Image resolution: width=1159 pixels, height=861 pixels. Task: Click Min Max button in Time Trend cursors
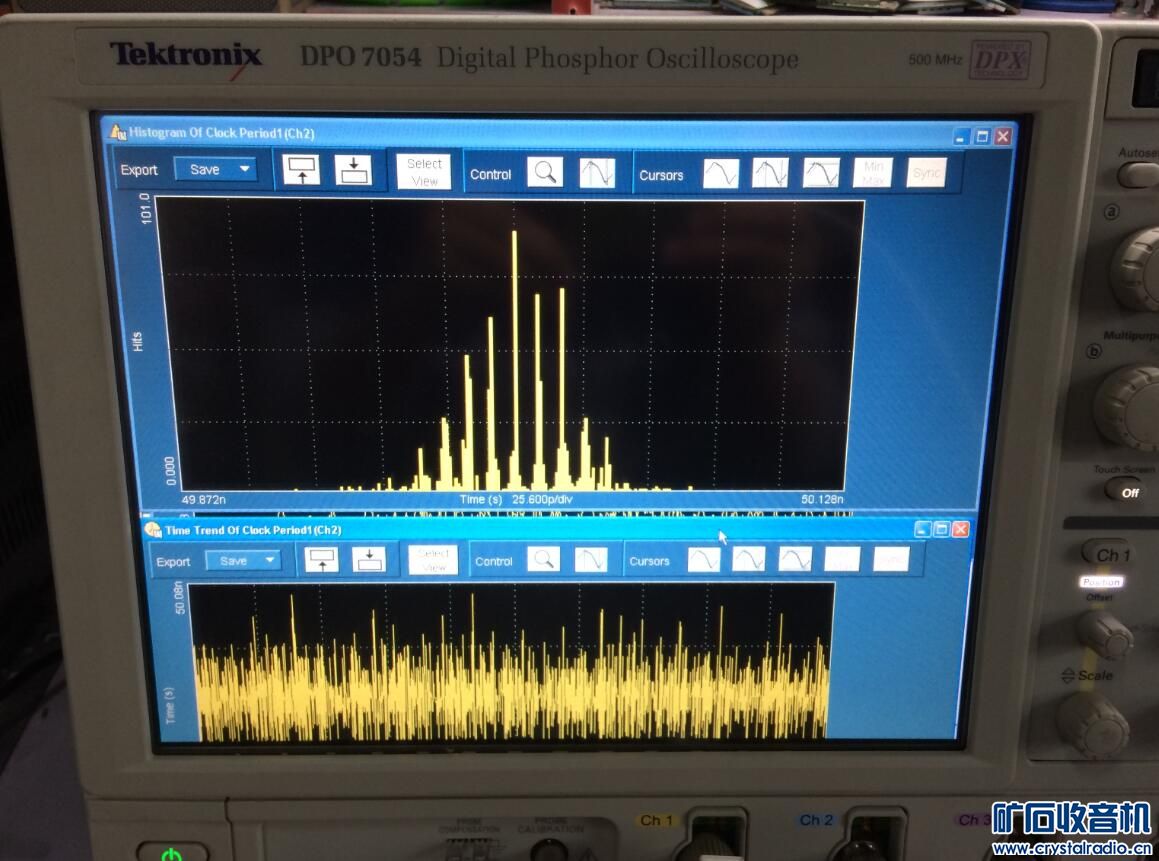click(842, 559)
